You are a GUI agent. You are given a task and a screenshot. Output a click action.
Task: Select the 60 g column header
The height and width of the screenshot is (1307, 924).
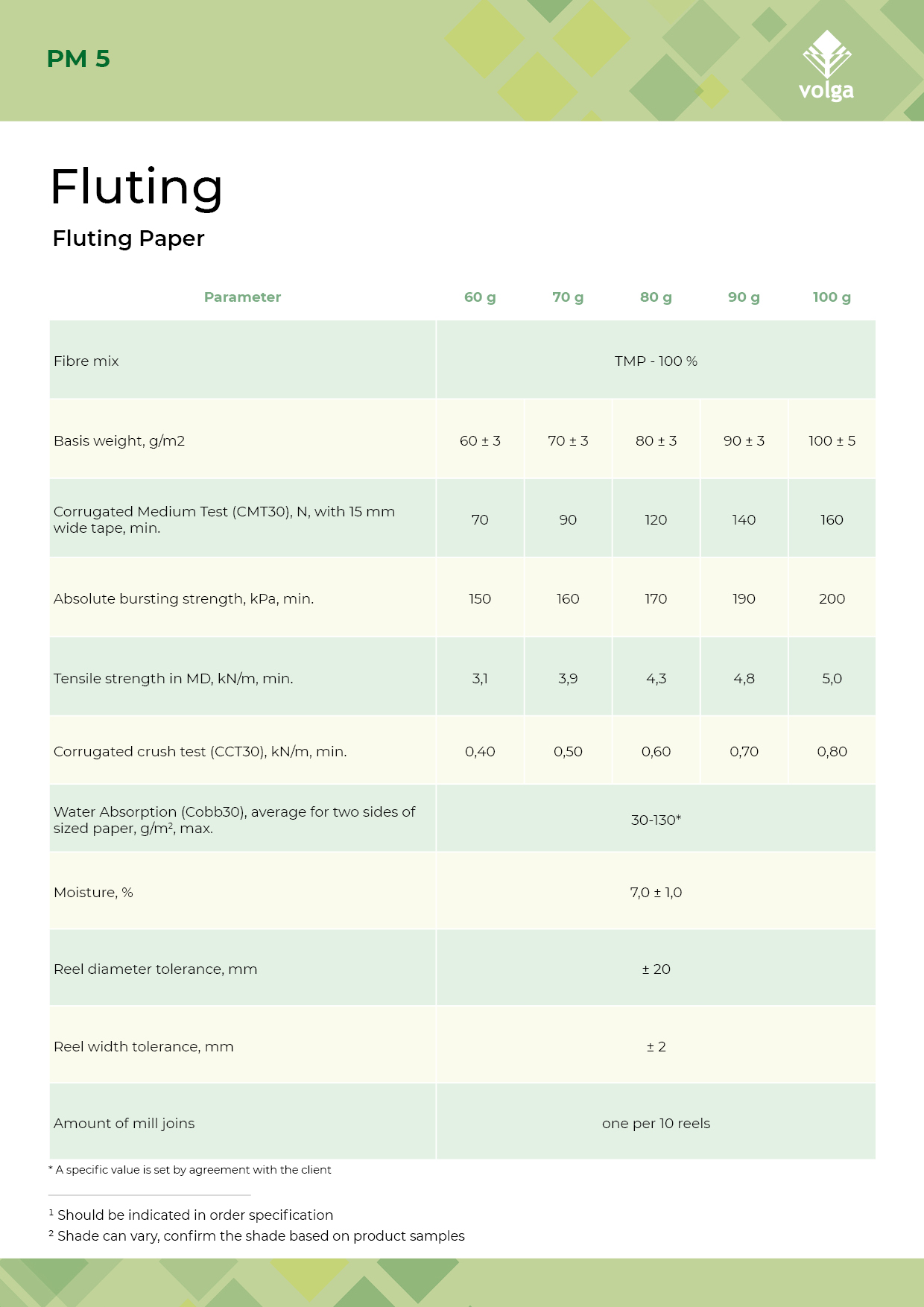(480, 297)
